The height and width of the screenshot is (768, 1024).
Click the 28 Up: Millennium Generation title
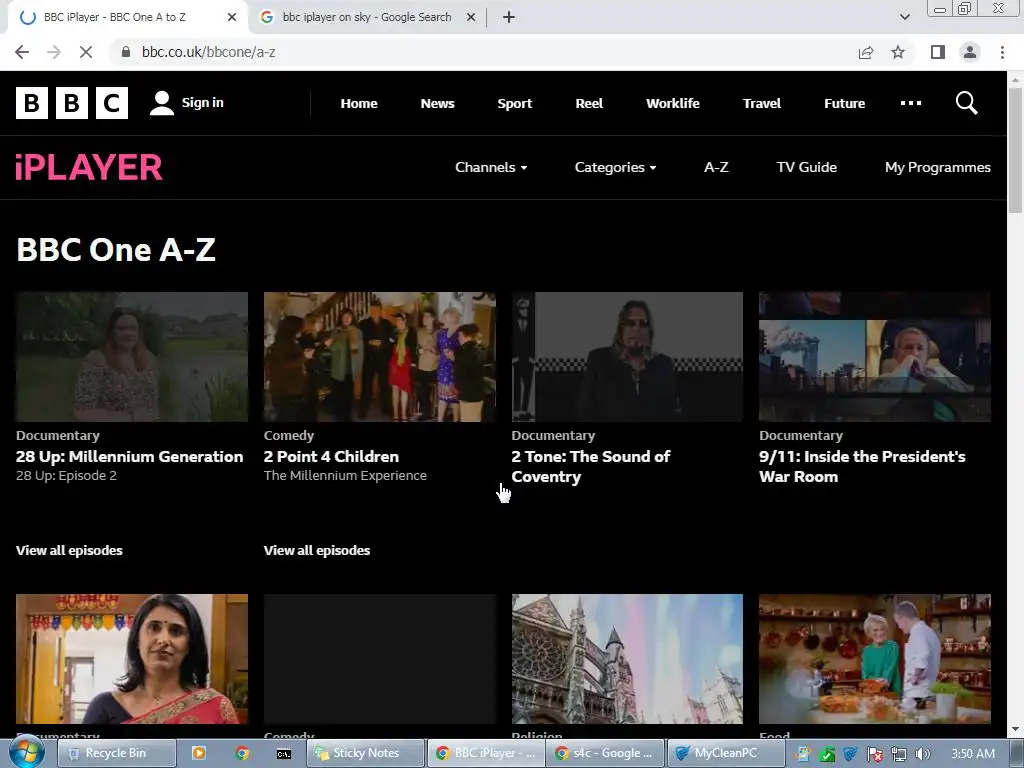click(x=129, y=456)
